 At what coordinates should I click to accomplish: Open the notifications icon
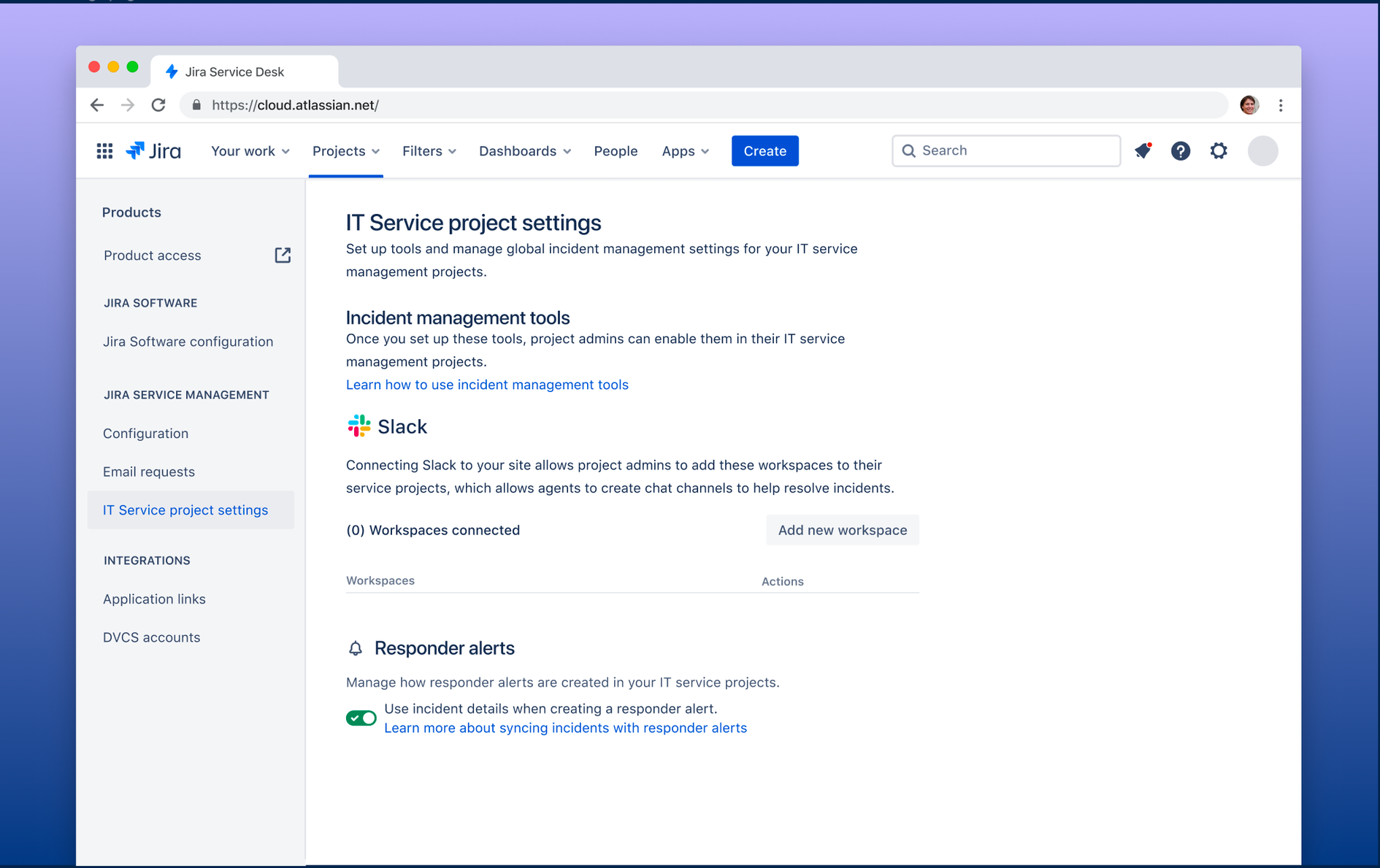click(x=1143, y=150)
